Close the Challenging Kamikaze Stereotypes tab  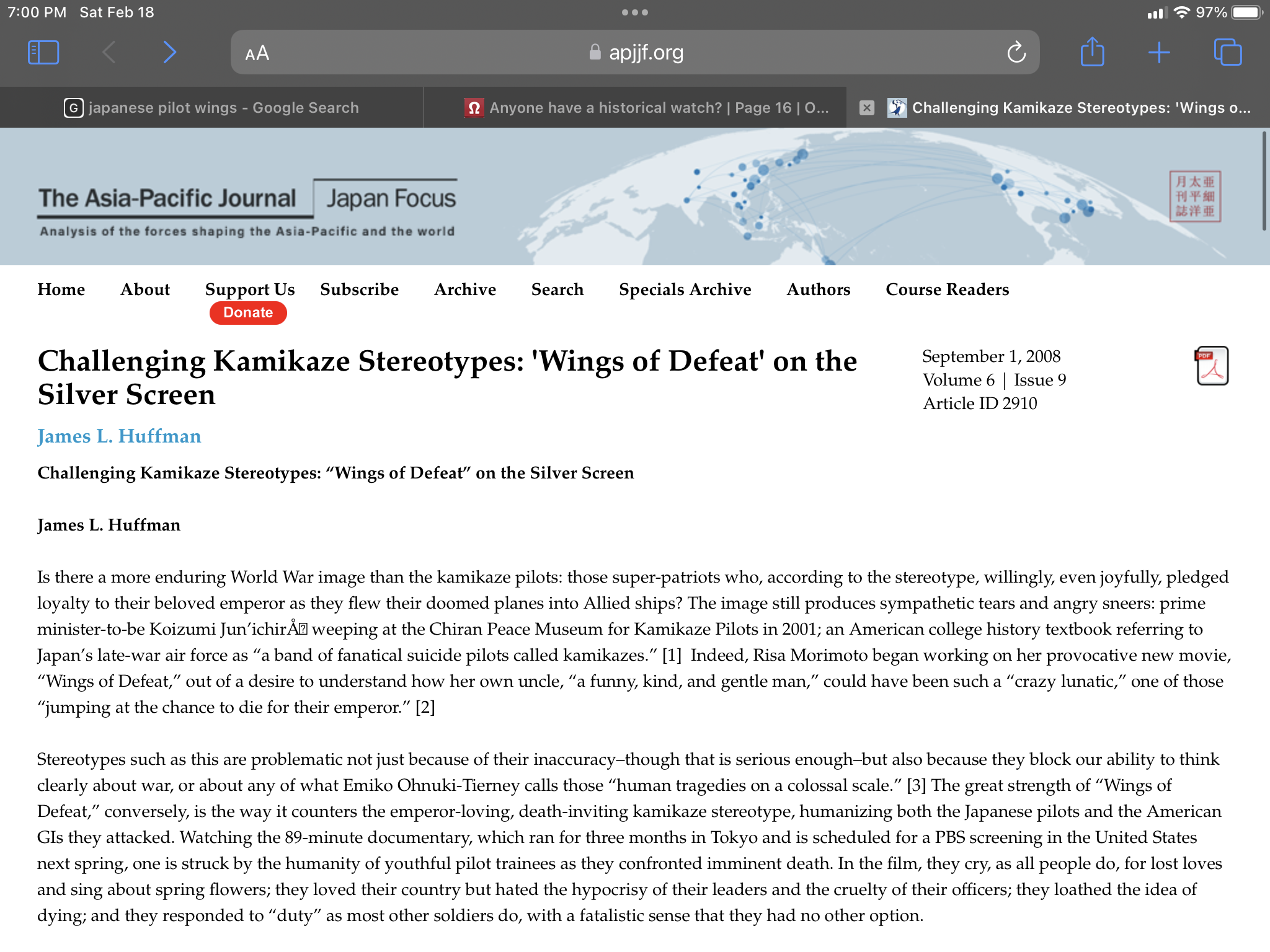(x=867, y=108)
